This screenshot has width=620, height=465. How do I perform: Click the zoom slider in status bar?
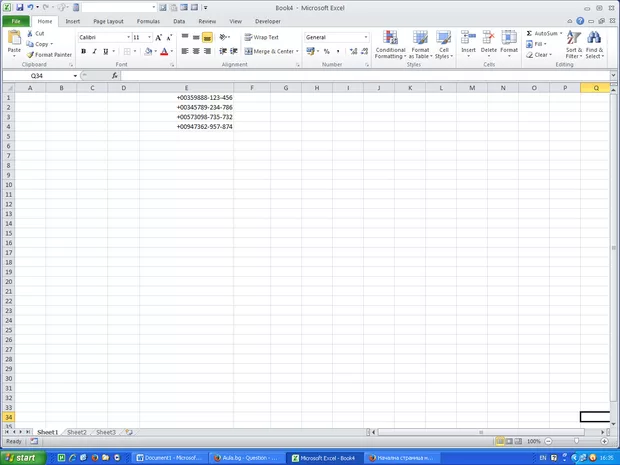click(x=576, y=441)
